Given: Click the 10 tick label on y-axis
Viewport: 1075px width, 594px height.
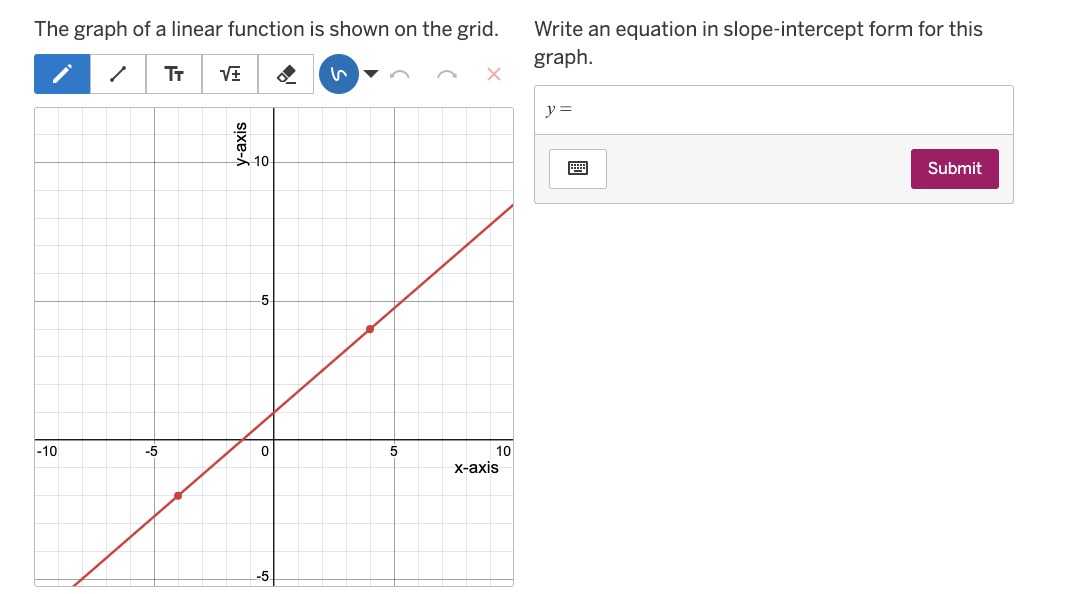Looking at the screenshot, I should tap(261, 162).
